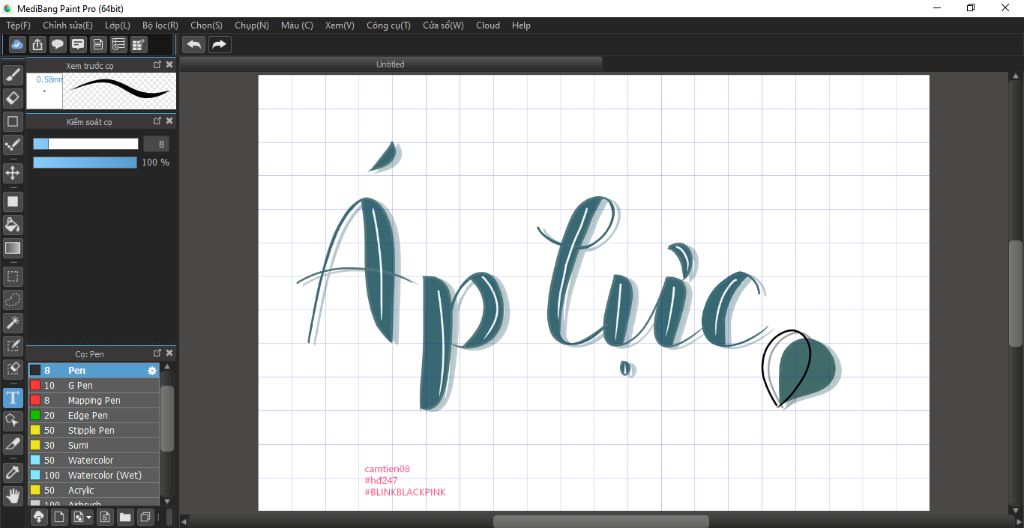Click the cloud save icon in the toolbar
This screenshot has width=1024, height=528.
pos(18,44)
